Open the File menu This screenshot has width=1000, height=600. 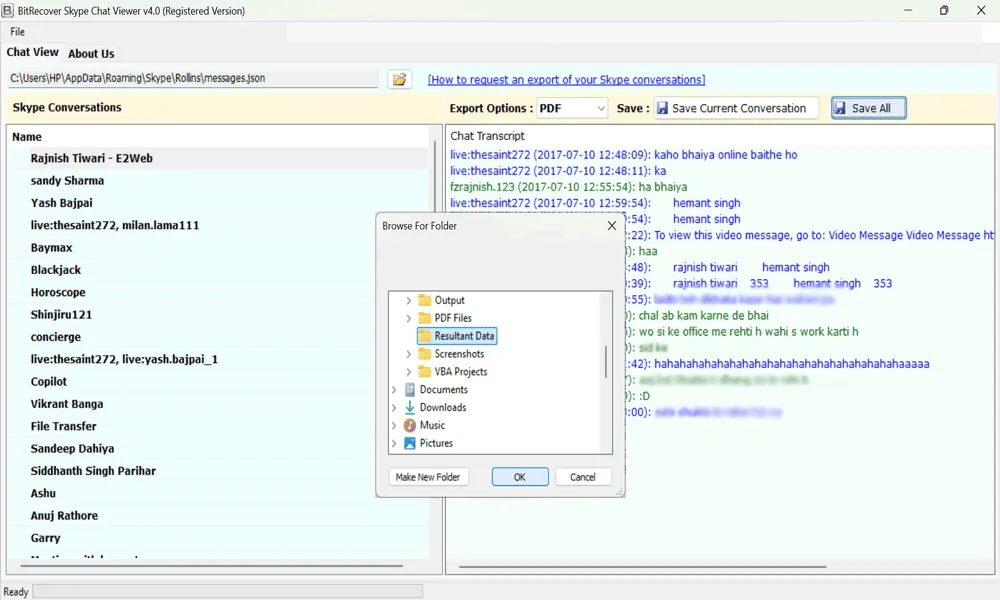point(18,32)
